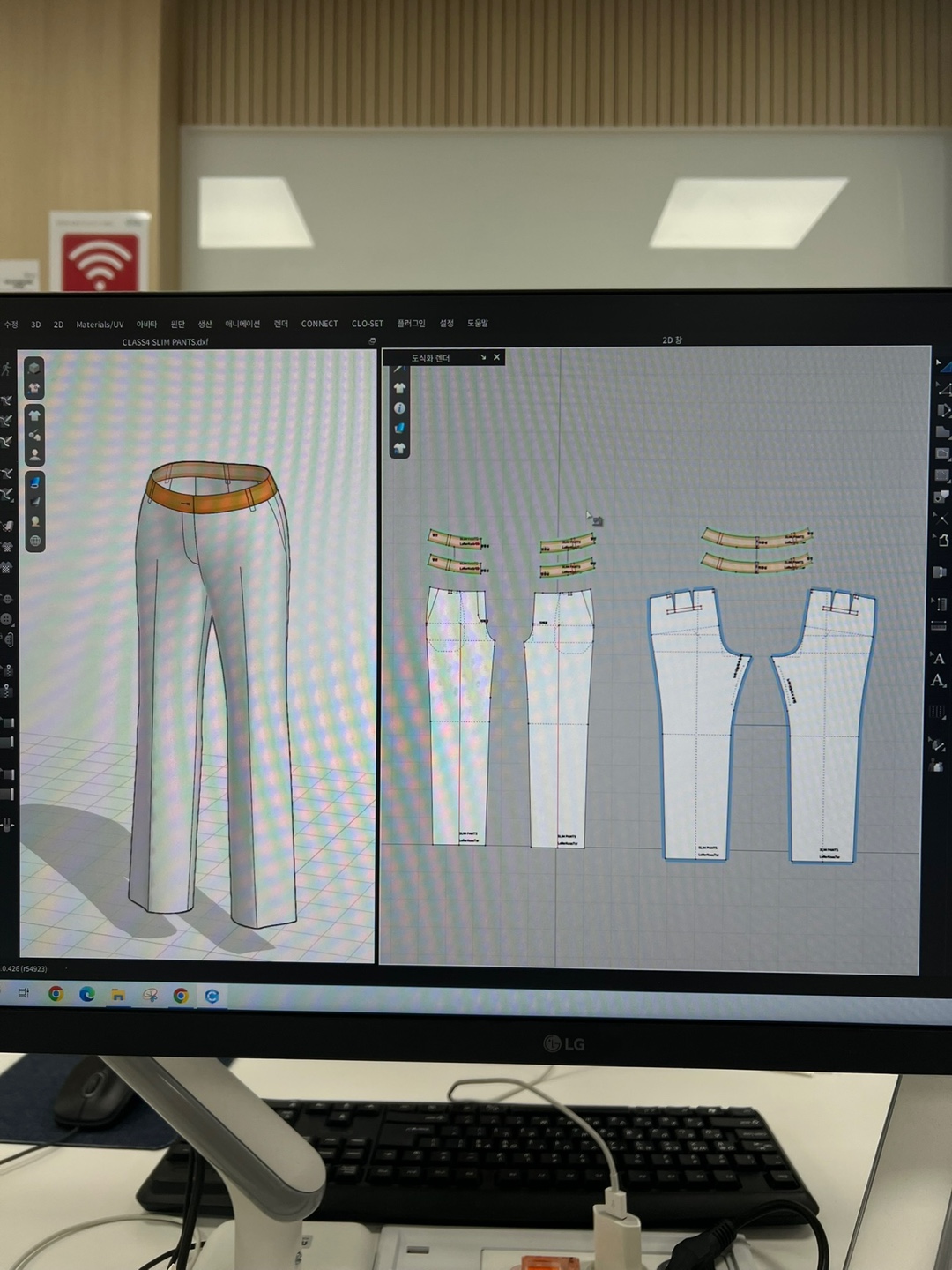Toggle the garment display t-shirt icon in 3D view

34,415
